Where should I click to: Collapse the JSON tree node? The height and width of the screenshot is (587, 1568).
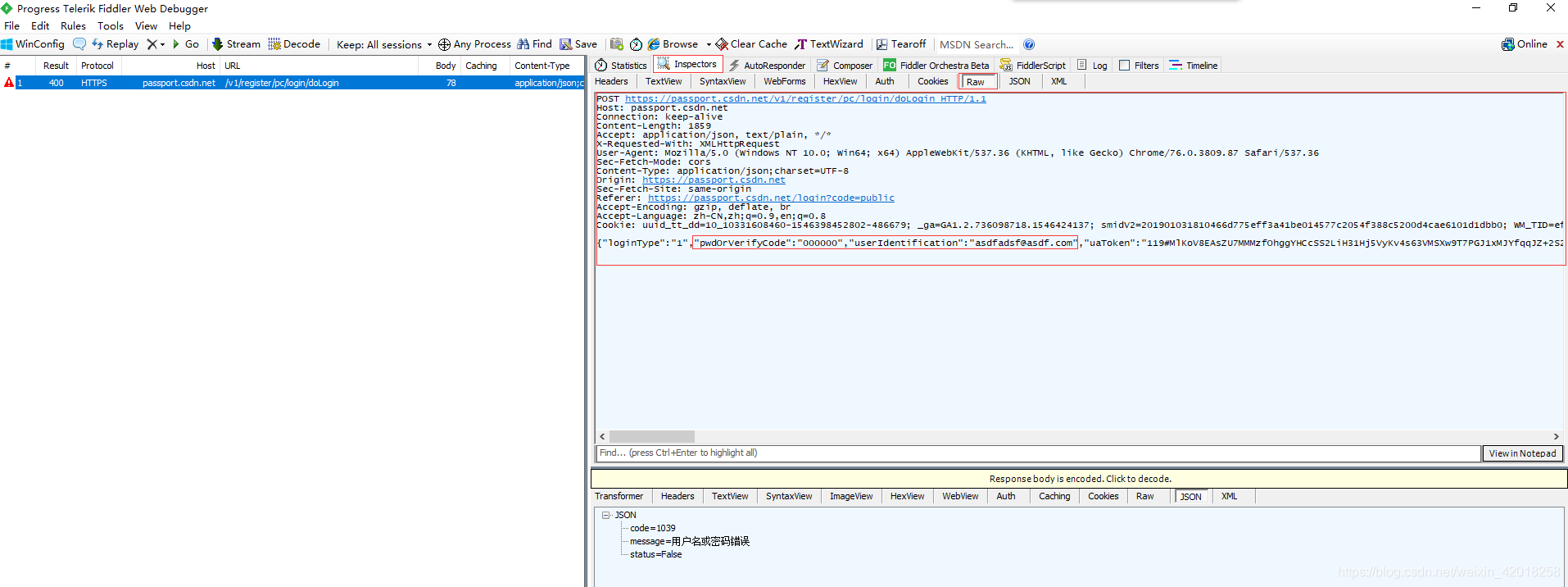(x=605, y=515)
